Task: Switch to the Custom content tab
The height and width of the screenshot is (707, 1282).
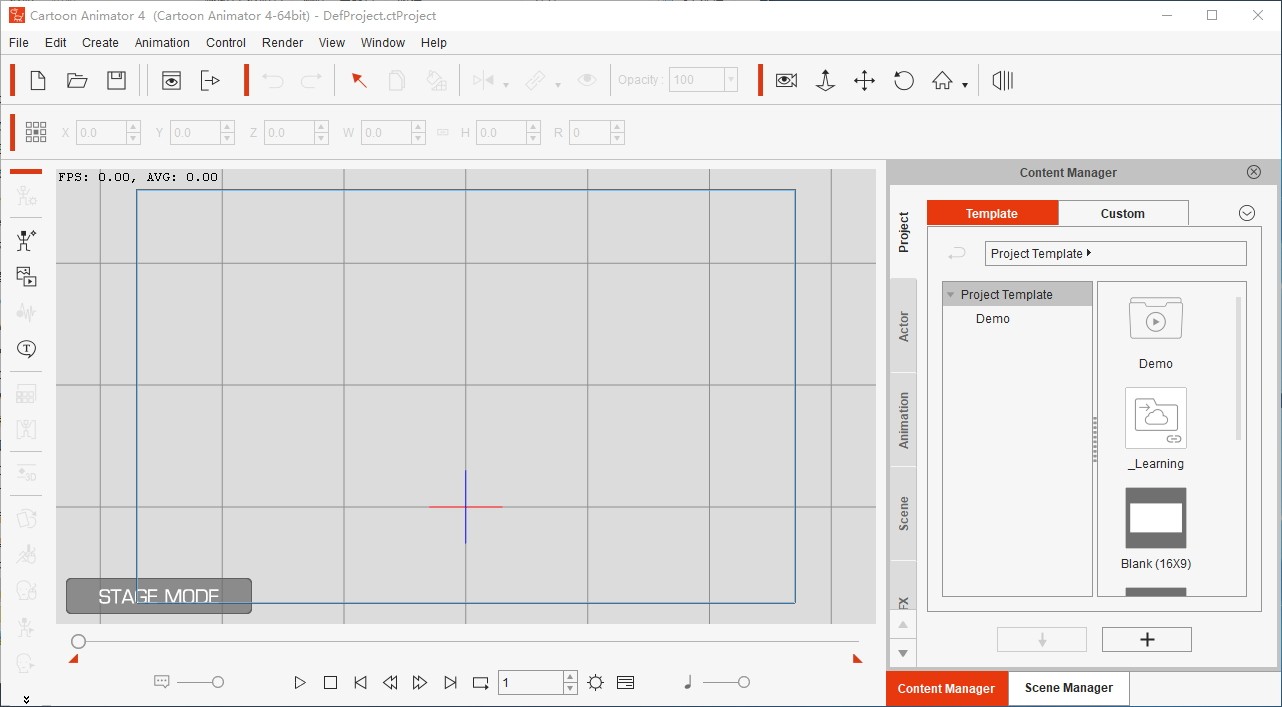Action: point(1122,213)
